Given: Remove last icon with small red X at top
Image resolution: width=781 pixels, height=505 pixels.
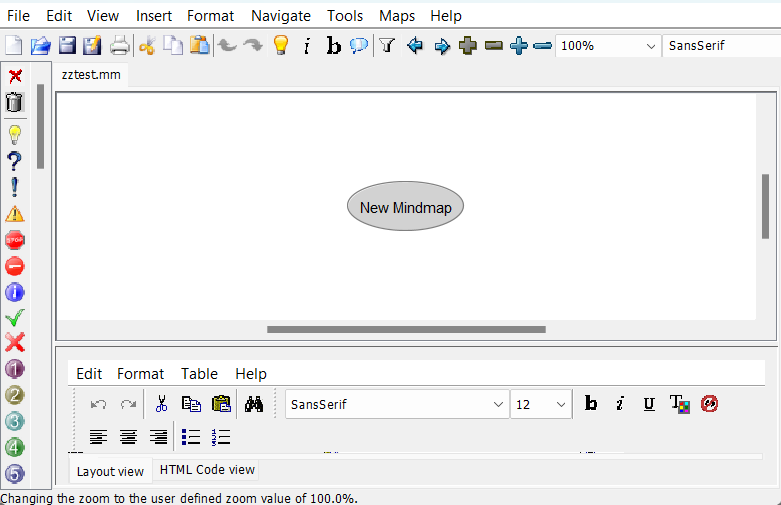Looking at the screenshot, I should [15, 76].
